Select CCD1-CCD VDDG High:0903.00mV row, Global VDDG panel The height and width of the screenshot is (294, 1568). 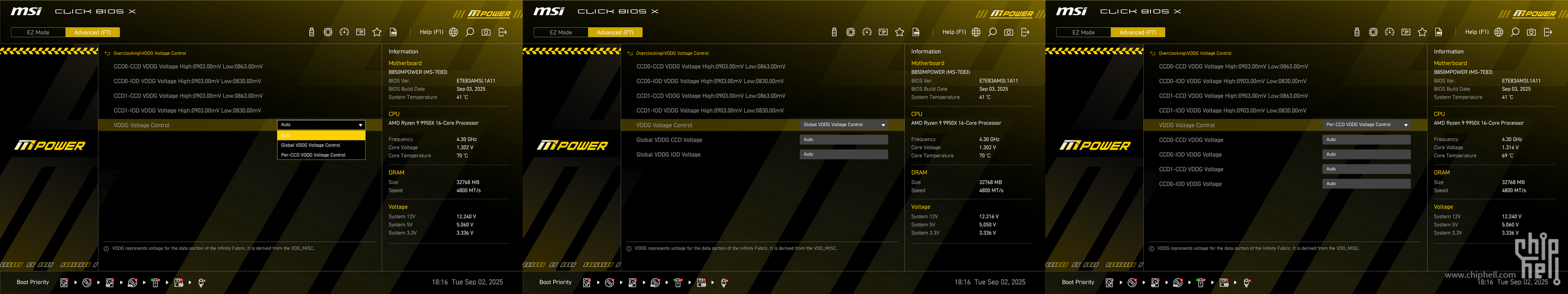click(711, 96)
